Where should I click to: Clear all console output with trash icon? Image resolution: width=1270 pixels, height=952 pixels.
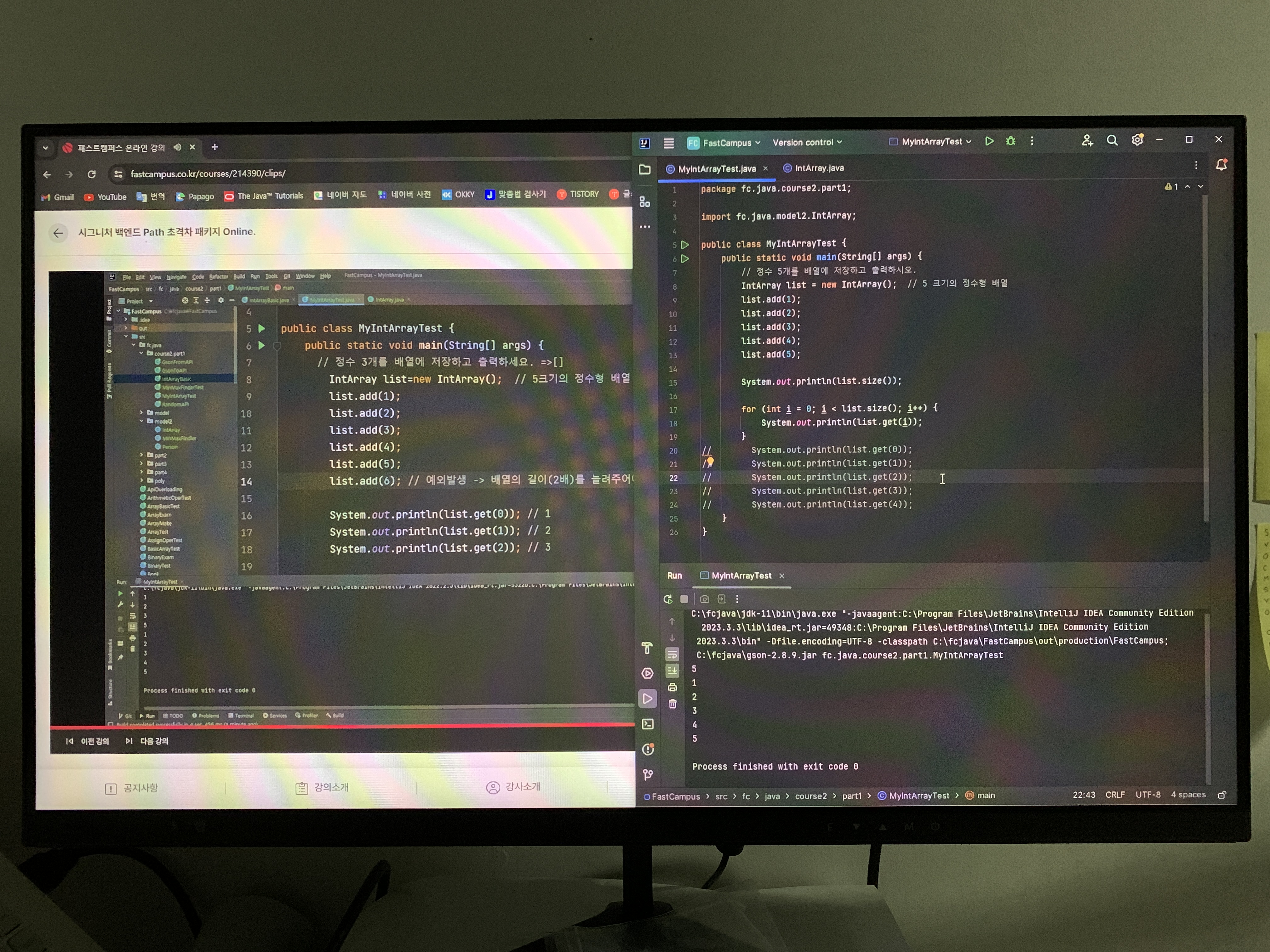coord(672,704)
